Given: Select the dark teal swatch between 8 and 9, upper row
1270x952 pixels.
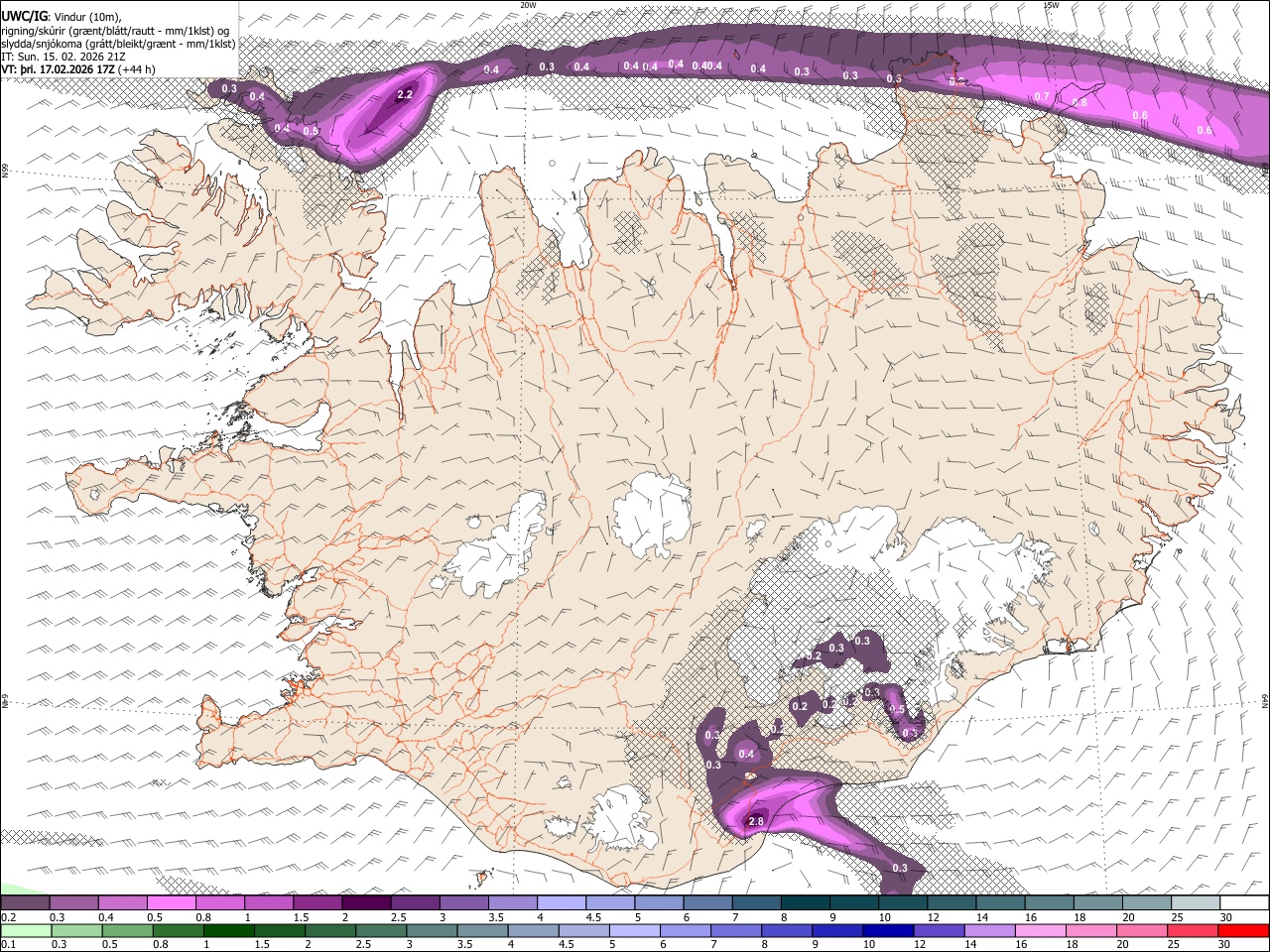Looking at the screenshot, I should tap(806, 902).
